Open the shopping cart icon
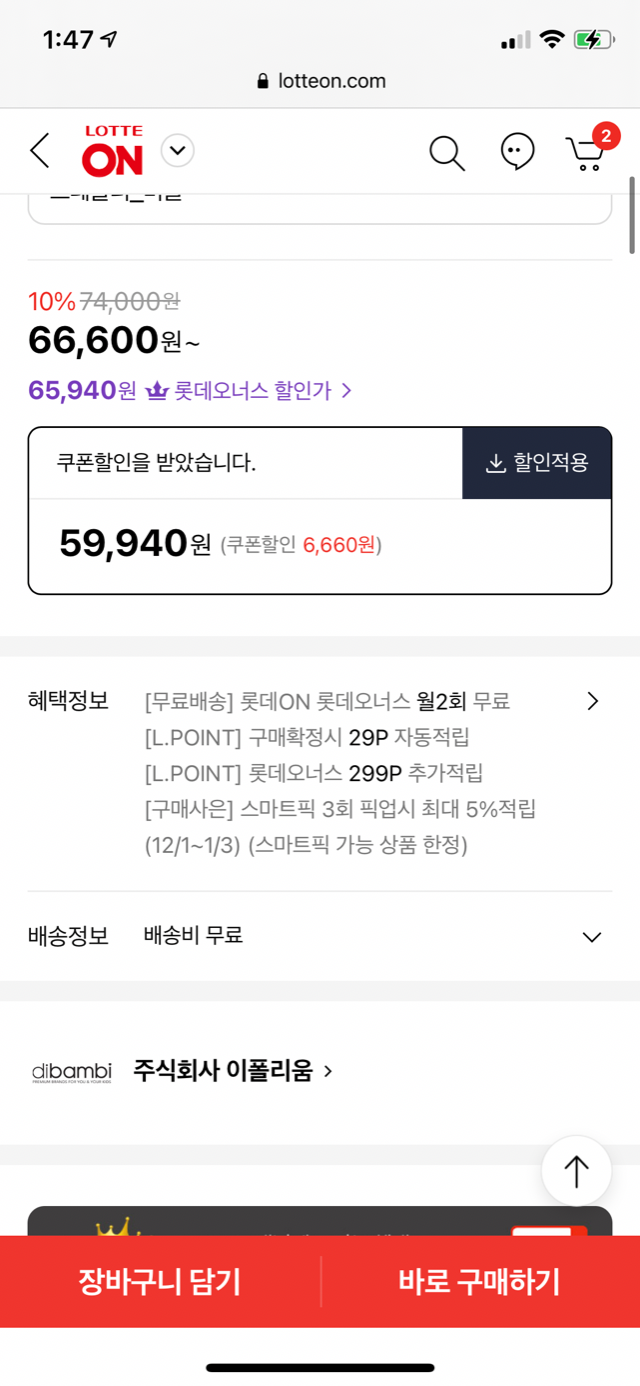This screenshot has width=640, height=1386. [585, 152]
